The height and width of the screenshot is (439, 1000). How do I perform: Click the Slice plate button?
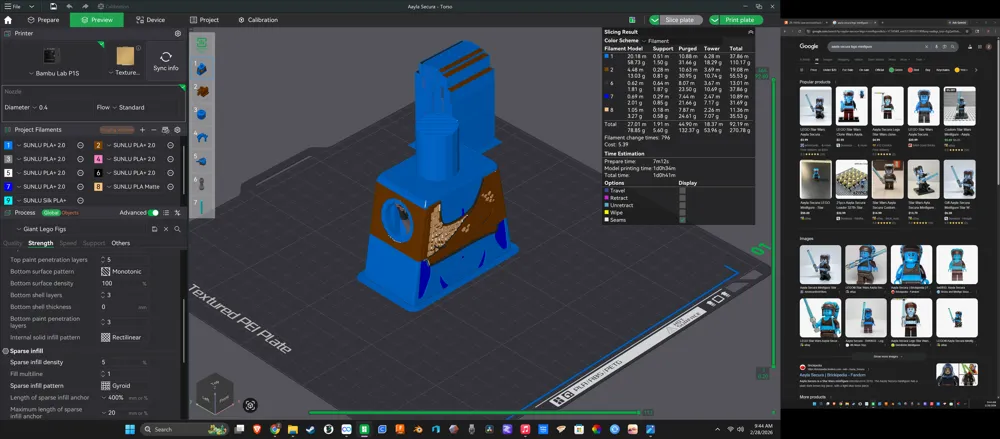click(x=680, y=20)
